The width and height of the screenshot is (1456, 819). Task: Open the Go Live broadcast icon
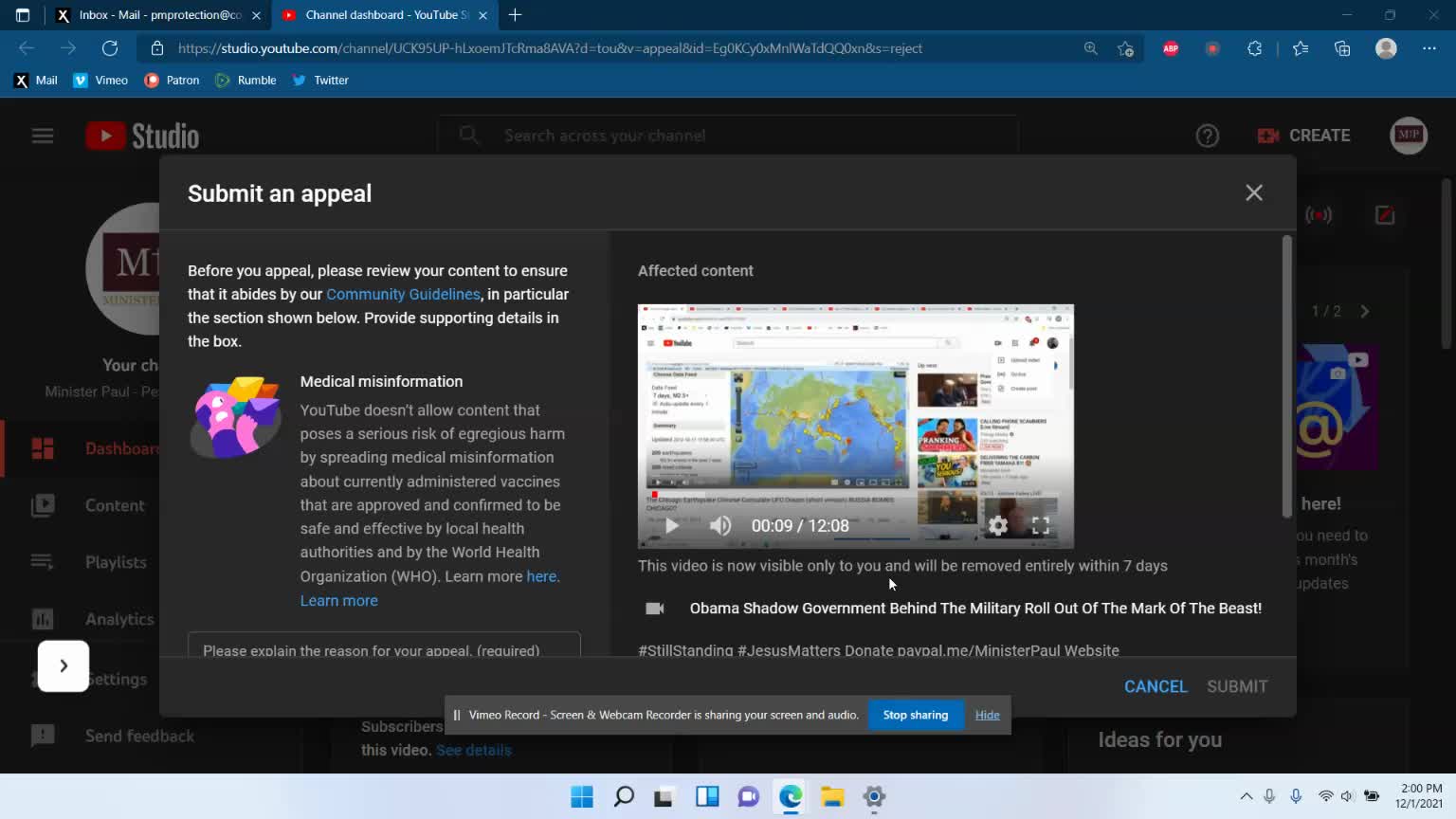coord(1319,215)
